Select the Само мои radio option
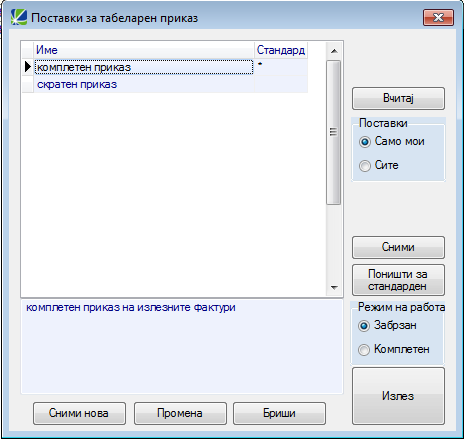 pos(365,142)
